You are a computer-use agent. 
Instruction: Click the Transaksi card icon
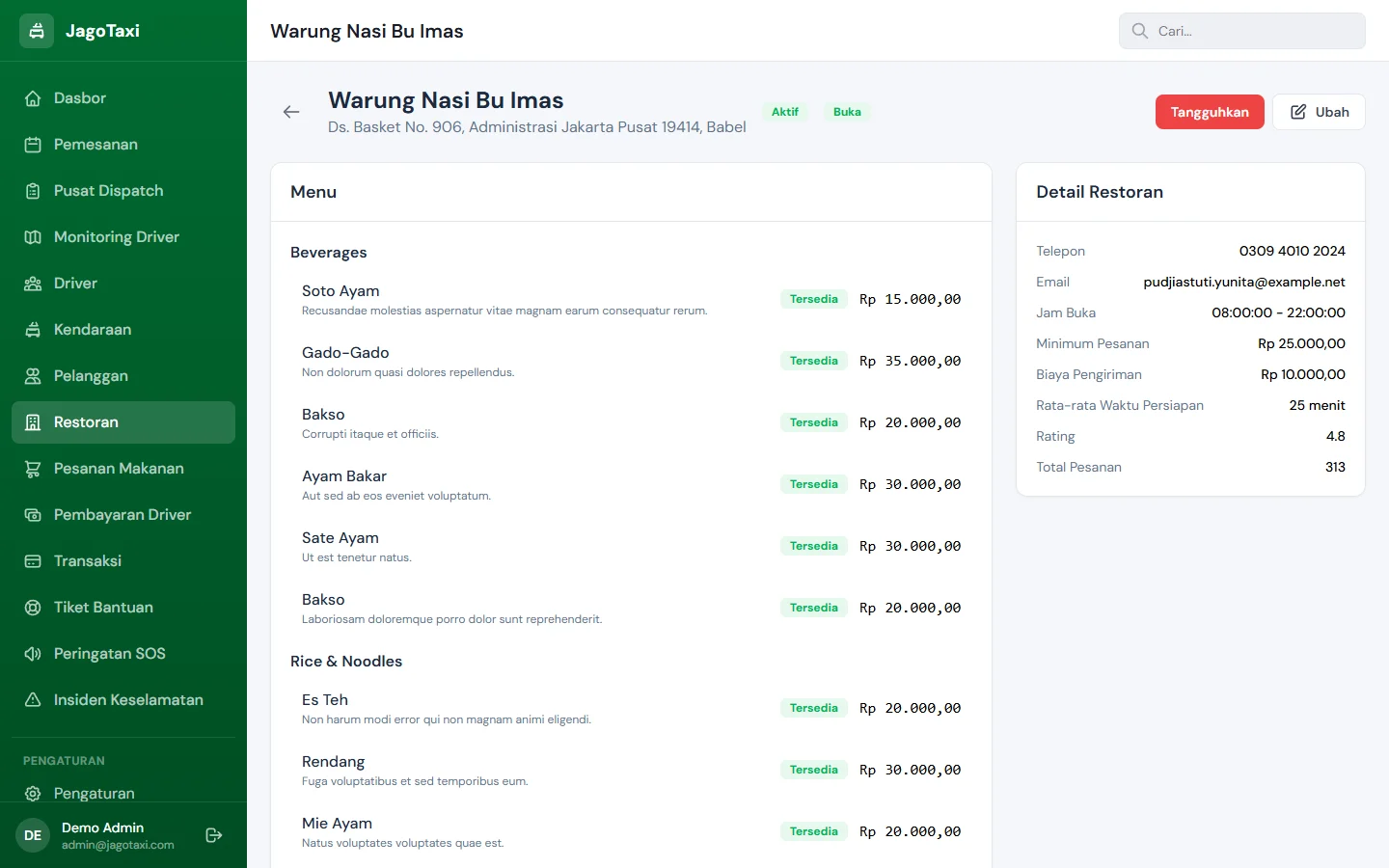pyautogui.click(x=33, y=561)
